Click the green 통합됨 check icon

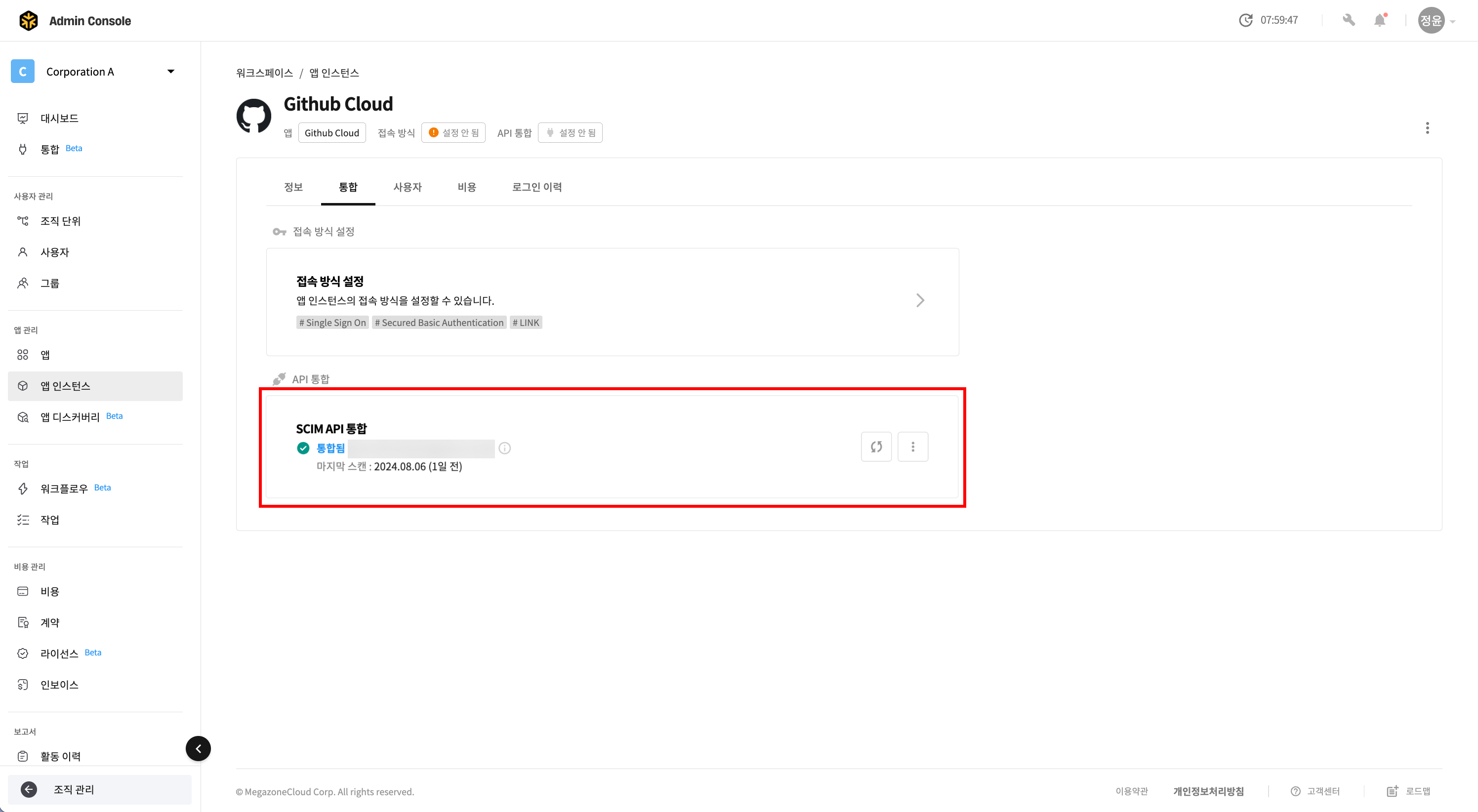[x=303, y=448]
